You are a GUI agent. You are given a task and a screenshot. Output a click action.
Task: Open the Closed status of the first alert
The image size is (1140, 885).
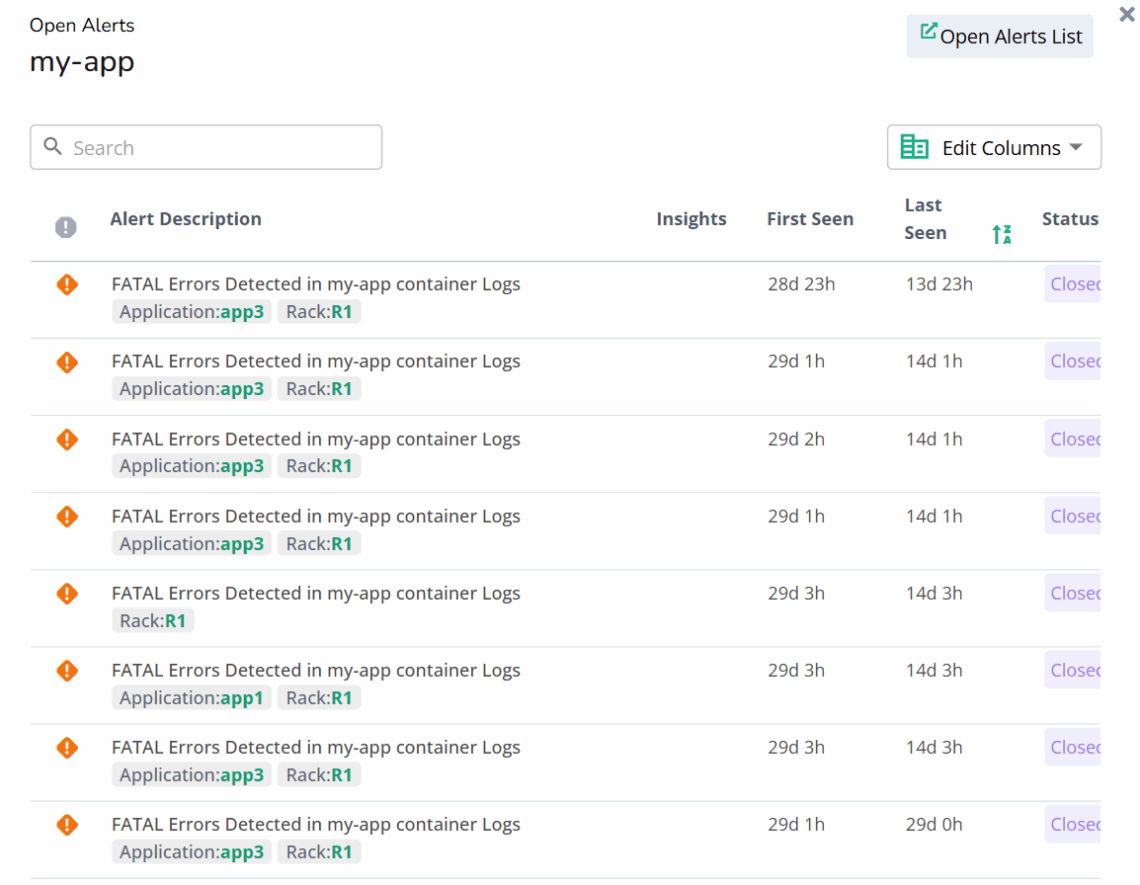point(1074,284)
